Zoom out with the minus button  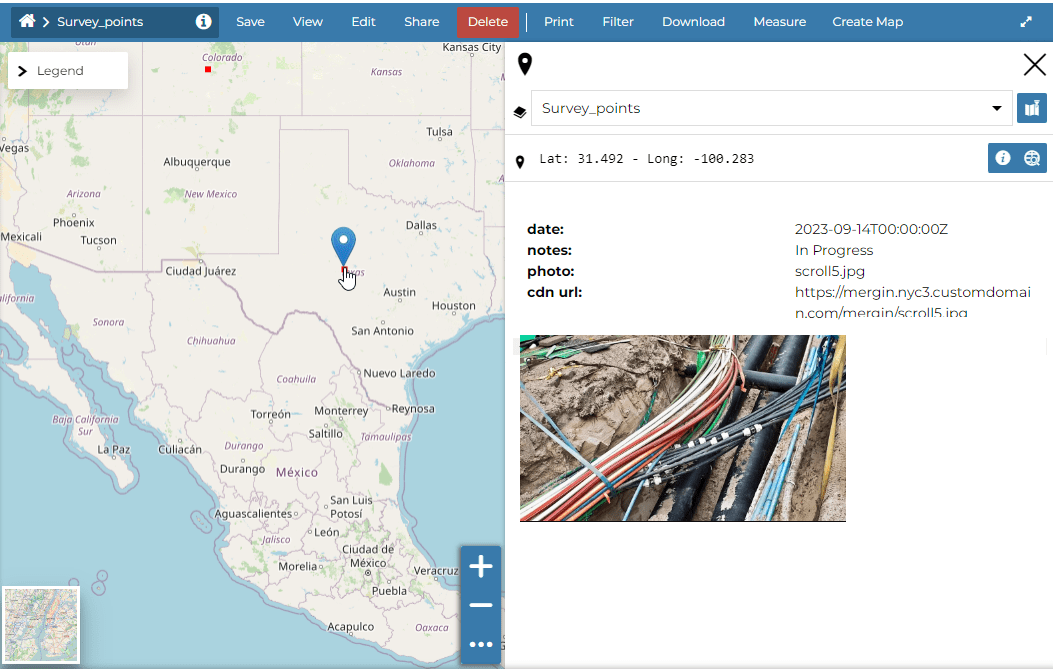[481, 606]
